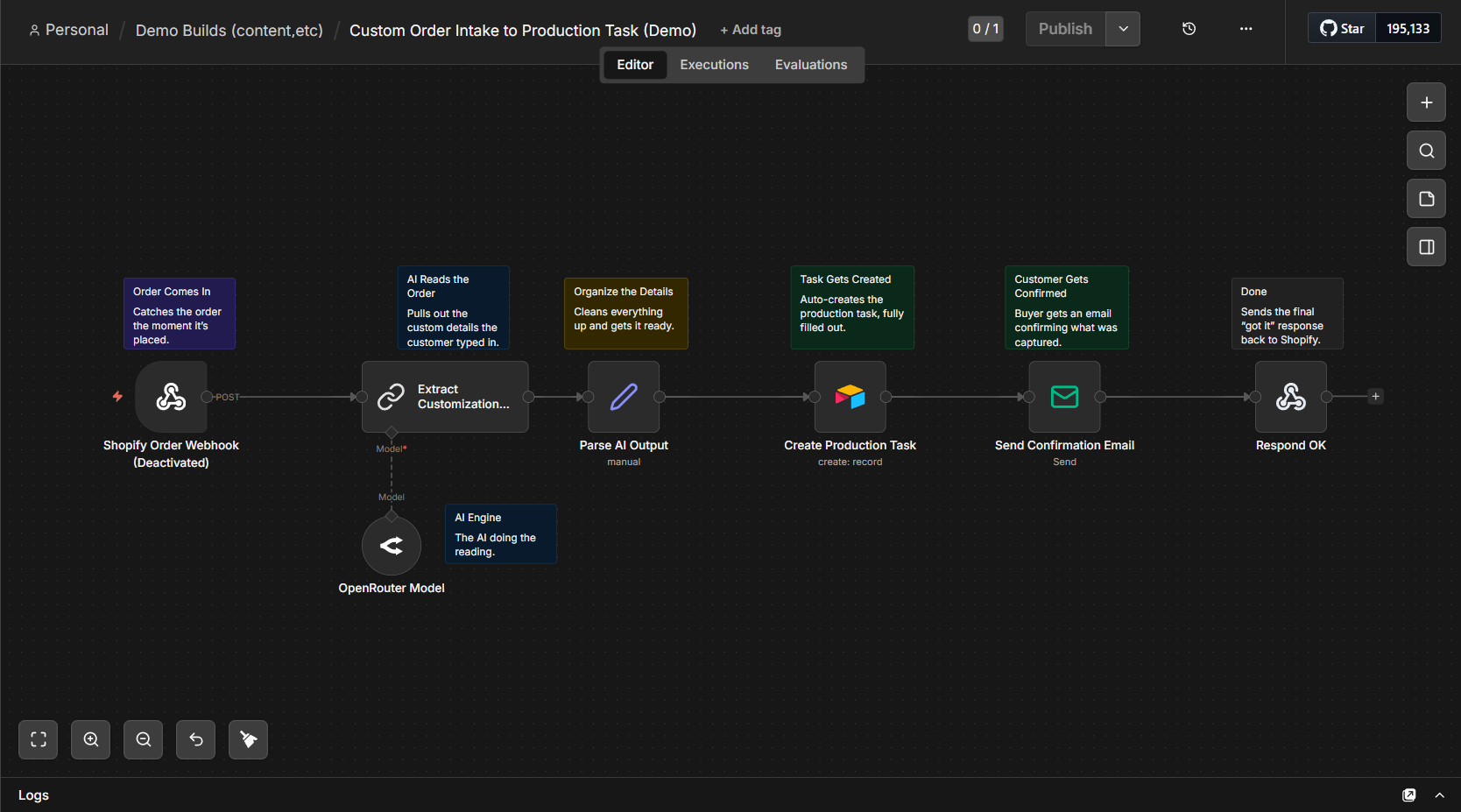The width and height of the screenshot is (1461, 812).
Task: Open the canvas search button
Action: [1426, 151]
